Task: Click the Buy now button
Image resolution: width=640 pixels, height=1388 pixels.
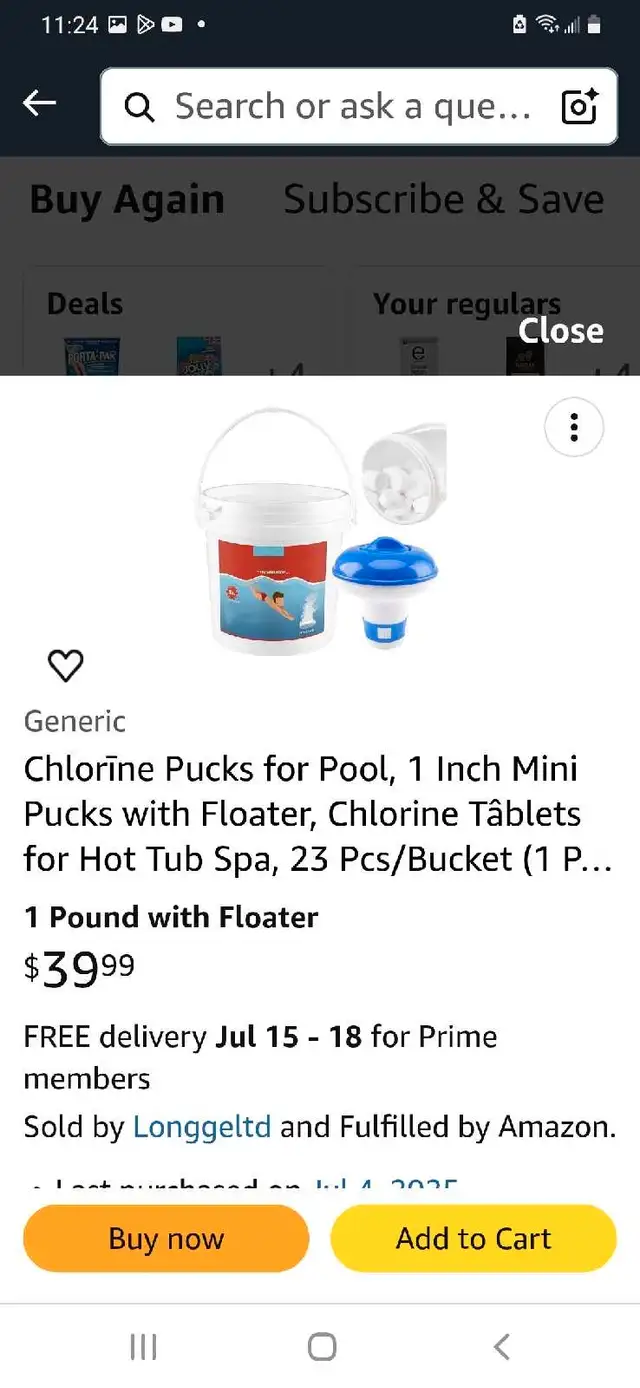Action: click(166, 1238)
